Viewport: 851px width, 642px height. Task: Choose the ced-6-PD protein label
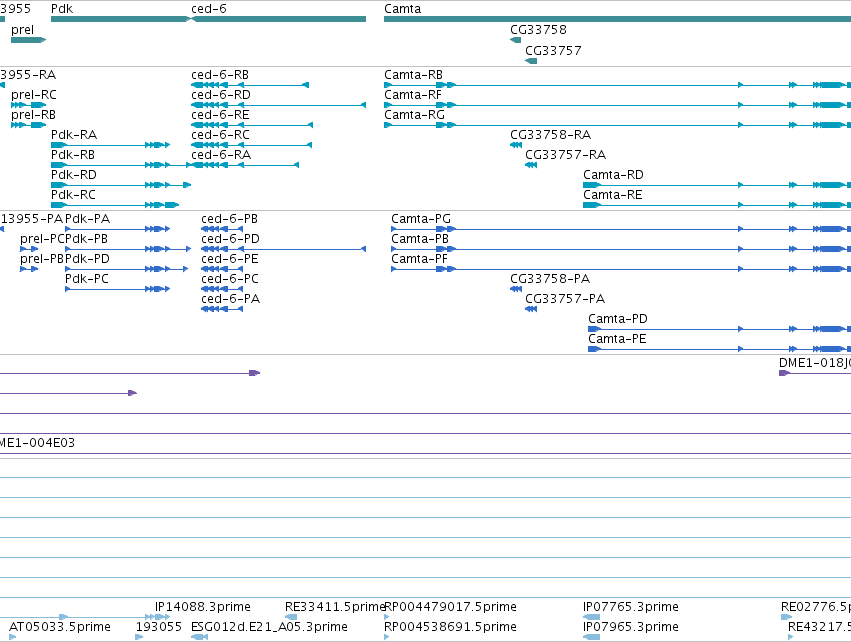coord(231,239)
